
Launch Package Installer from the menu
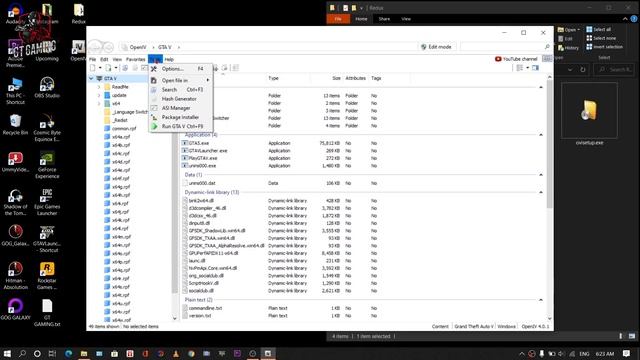[x=180, y=117]
